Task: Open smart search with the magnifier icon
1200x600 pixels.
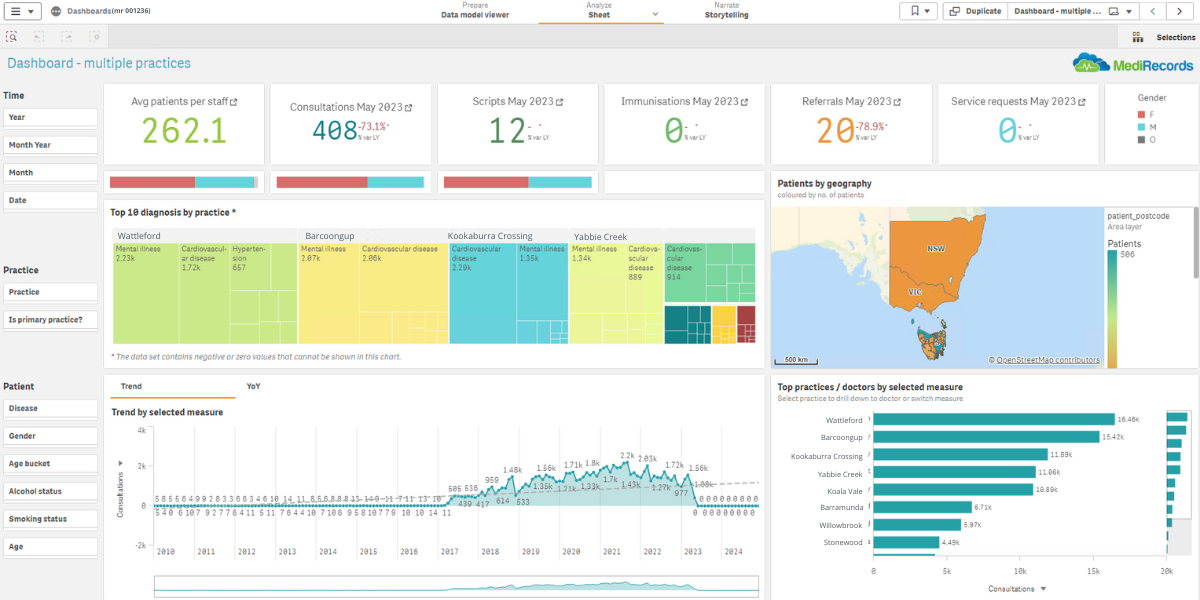Action: tap(12, 36)
